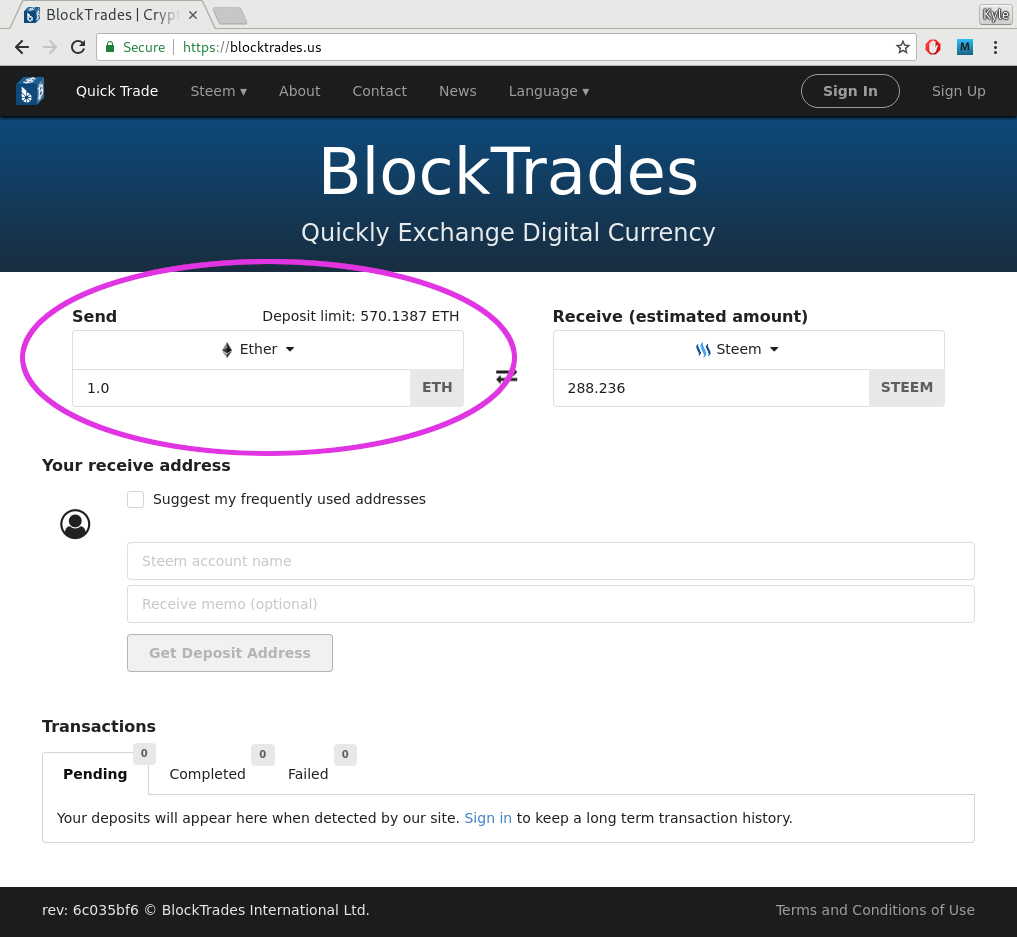This screenshot has height=937, width=1017.
Task: Open Quick Trade nav item
Action: [x=117, y=91]
